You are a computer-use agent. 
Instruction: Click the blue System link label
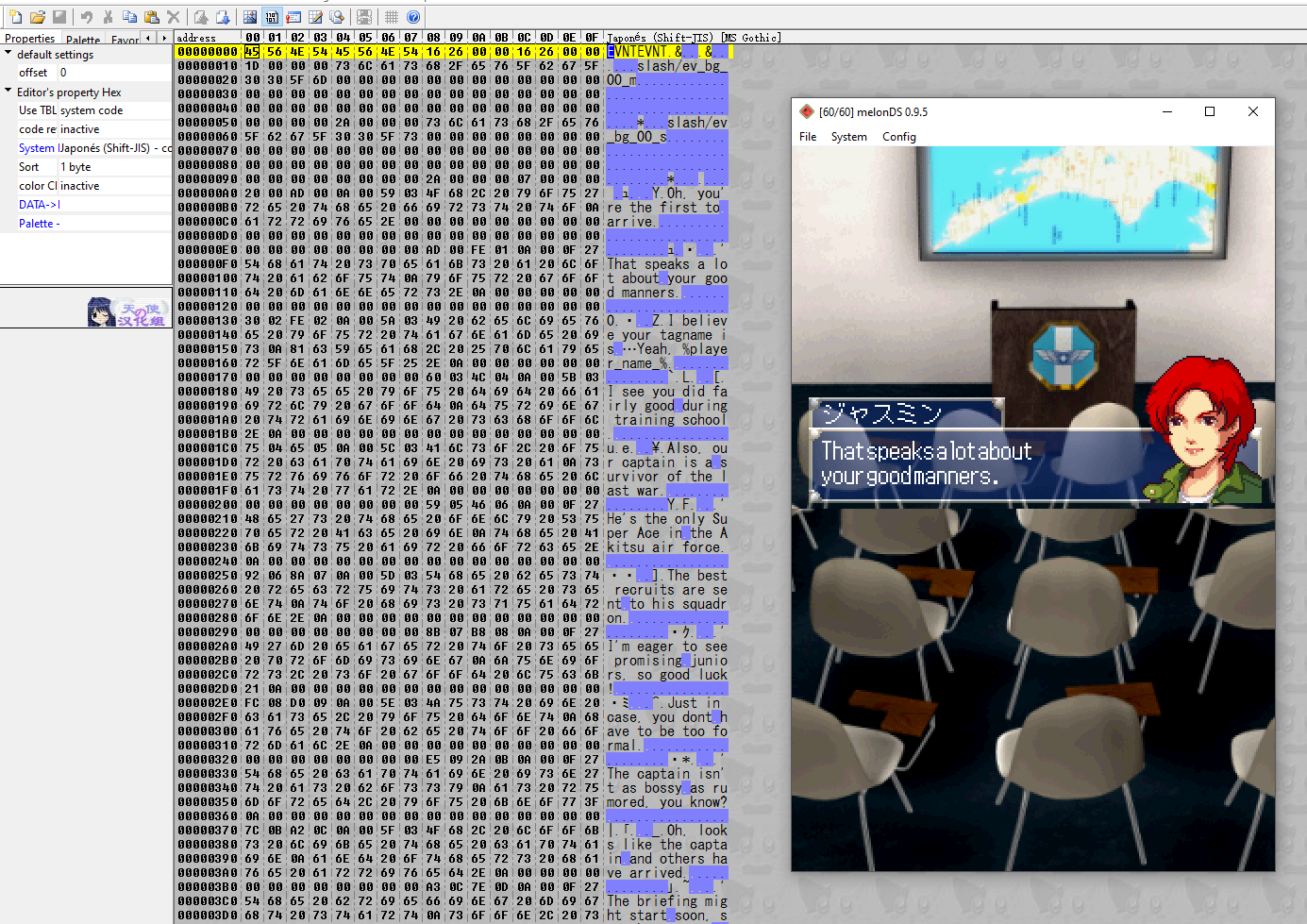pyautogui.click(x=37, y=148)
